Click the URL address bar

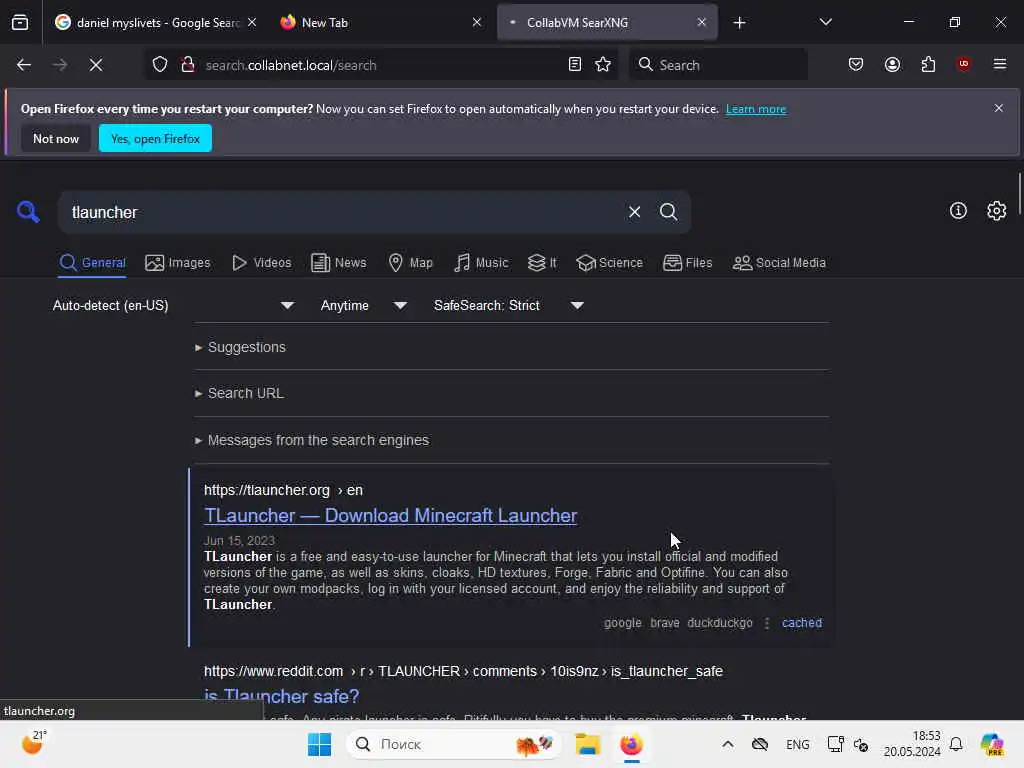379,65
